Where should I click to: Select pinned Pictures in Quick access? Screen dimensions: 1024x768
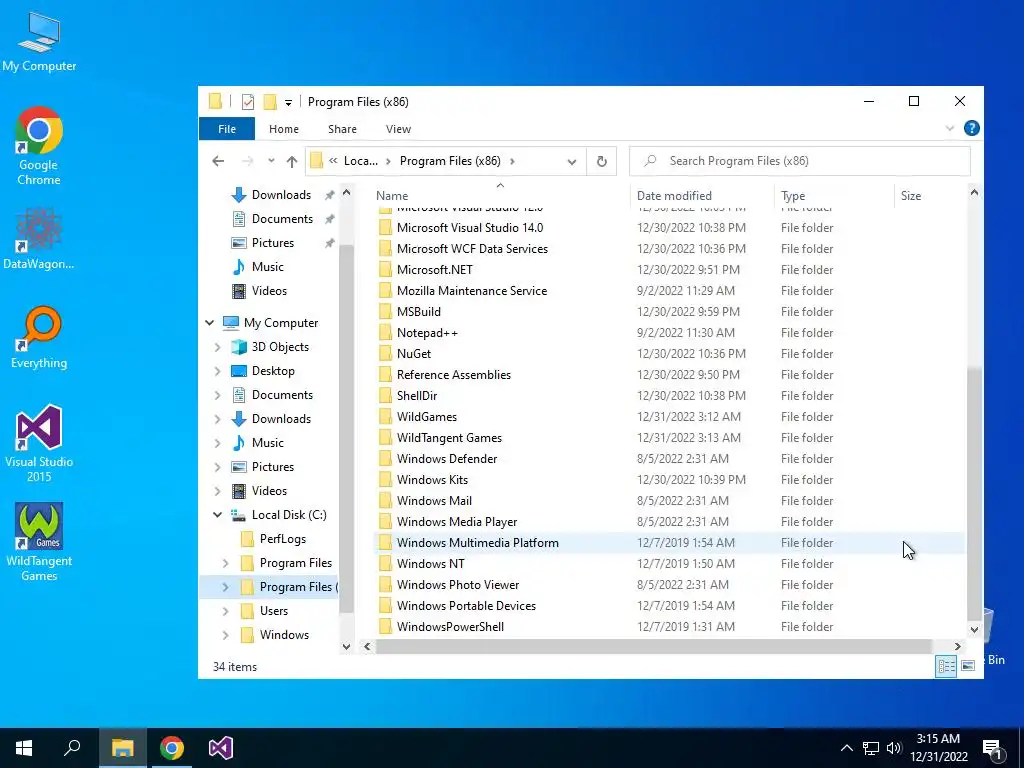(x=273, y=243)
